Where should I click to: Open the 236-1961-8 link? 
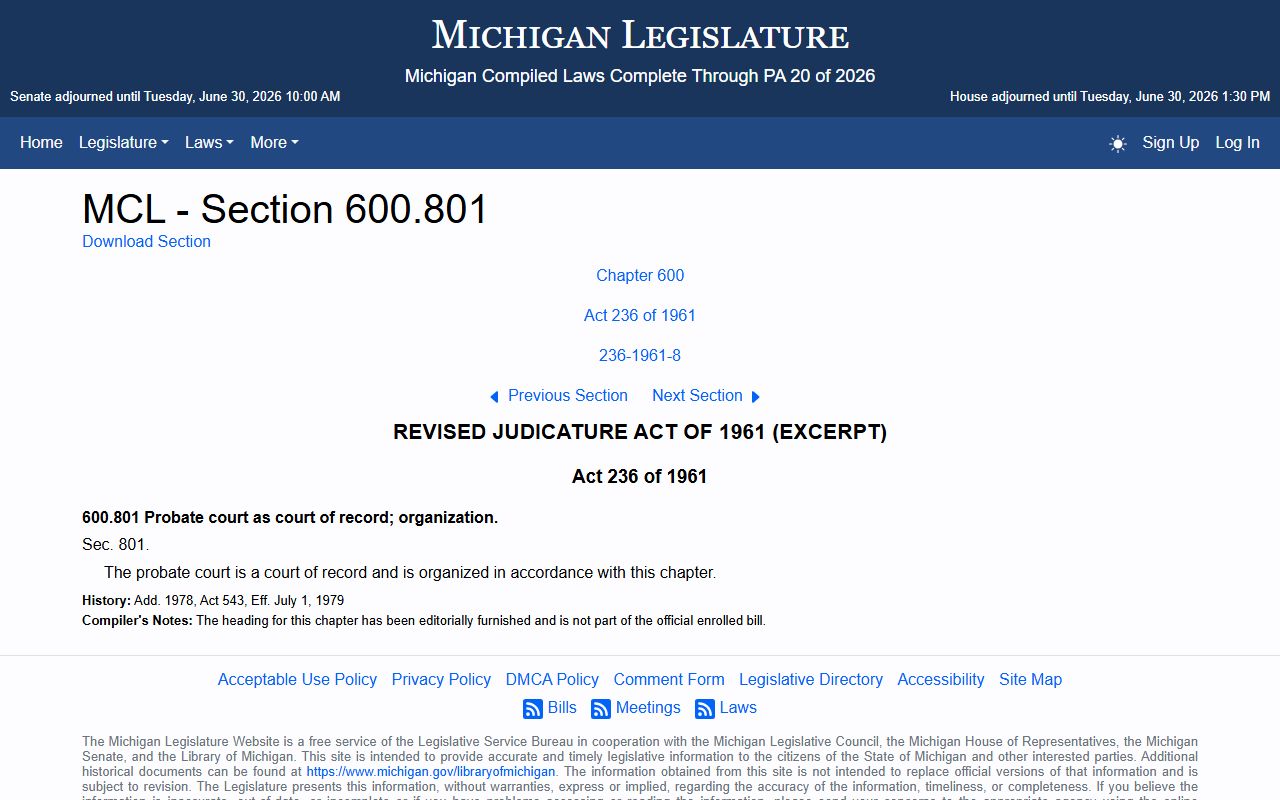click(640, 355)
